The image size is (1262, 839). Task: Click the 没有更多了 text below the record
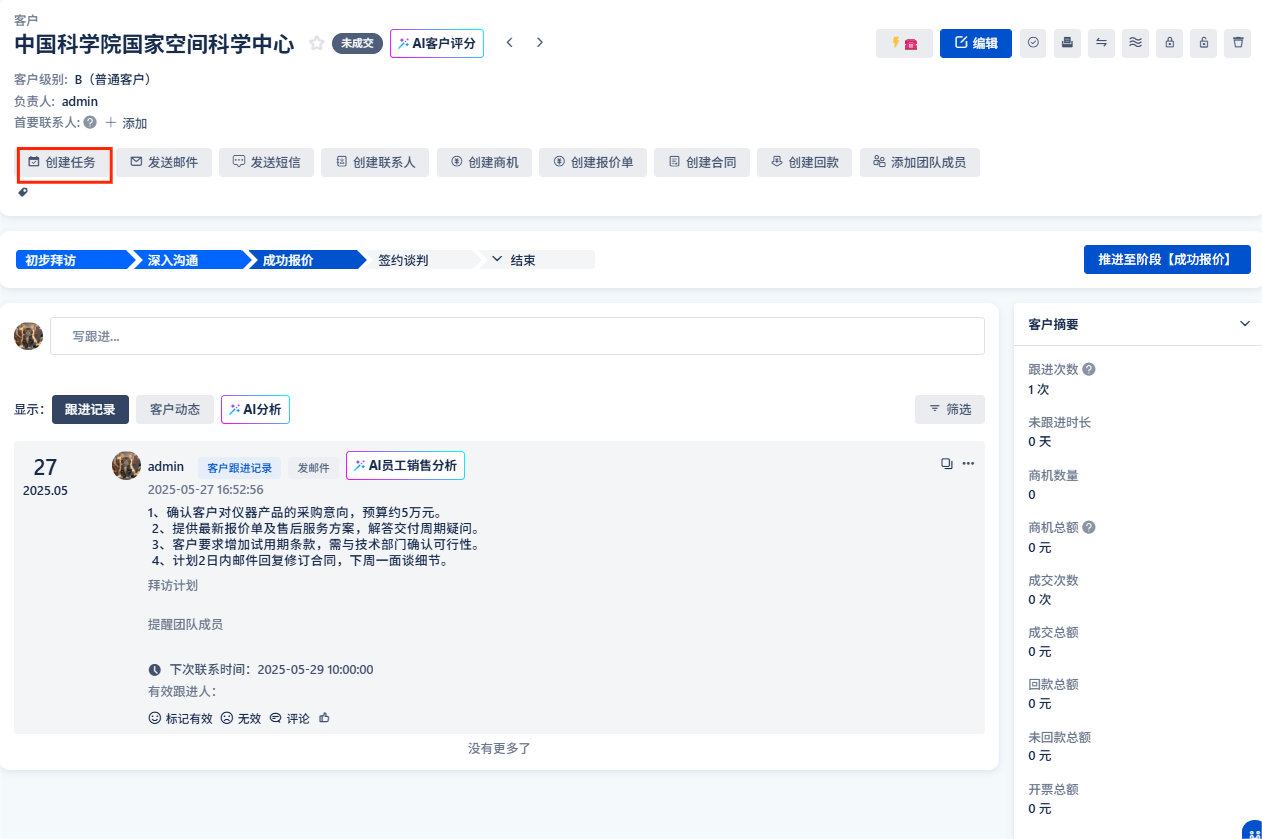(x=499, y=748)
